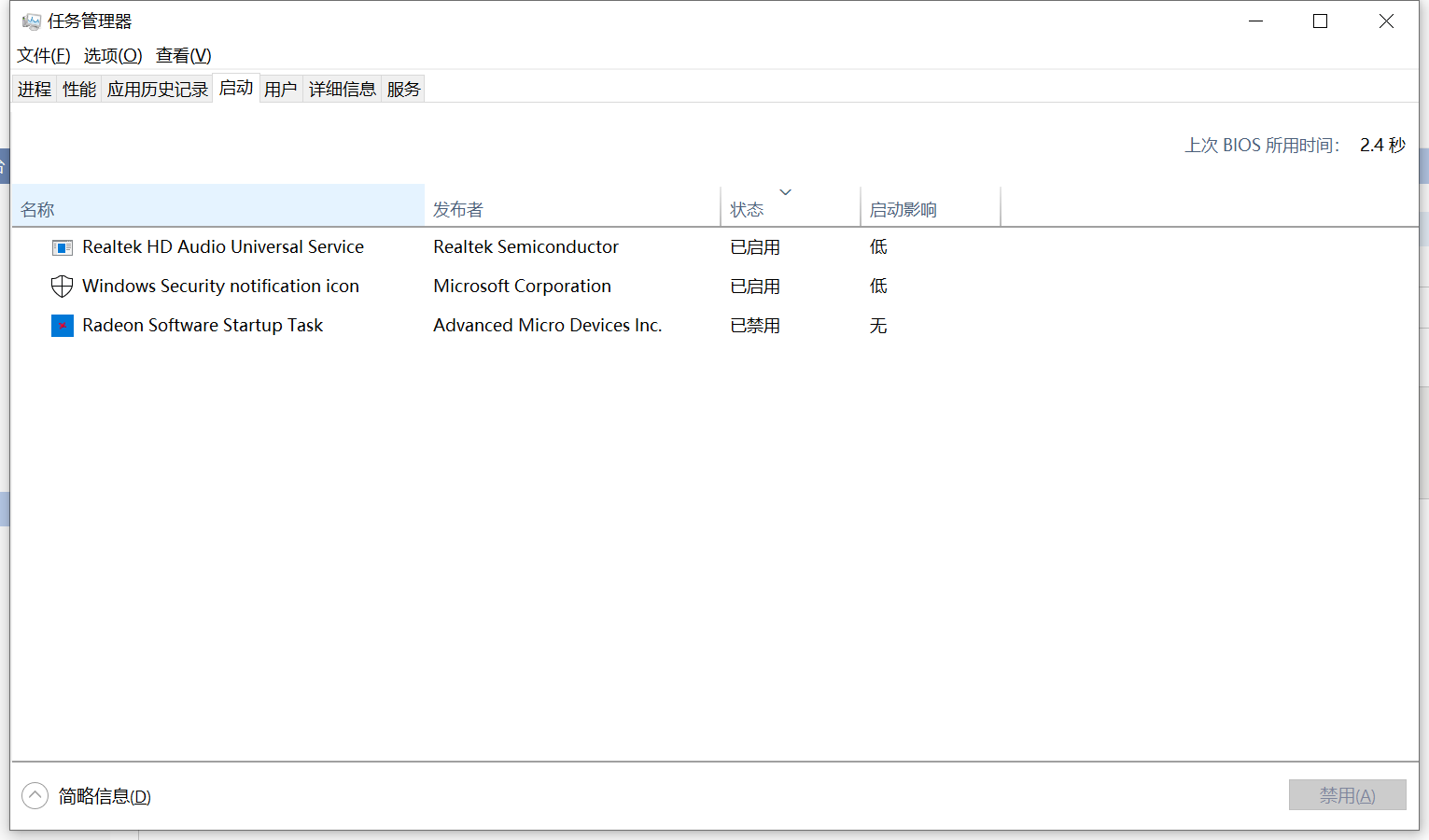Open the 应用历史记录 tab
This screenshot has height=840, width=1429.
click(x=157, y=90)
